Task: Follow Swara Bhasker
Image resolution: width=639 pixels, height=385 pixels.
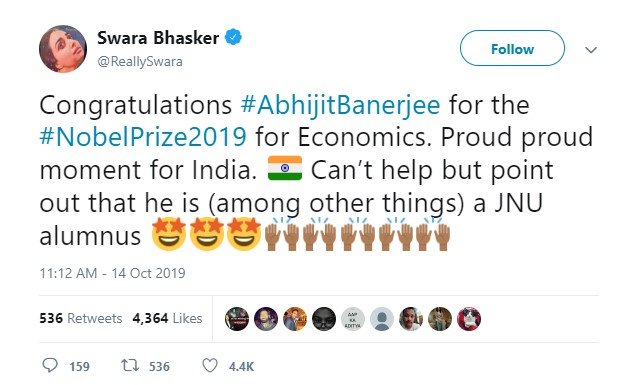Action: coord(512,48)
